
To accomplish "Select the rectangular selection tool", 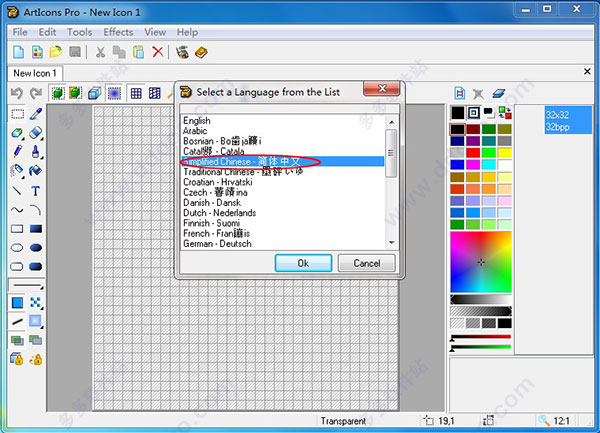I will [x=17, y=114].
